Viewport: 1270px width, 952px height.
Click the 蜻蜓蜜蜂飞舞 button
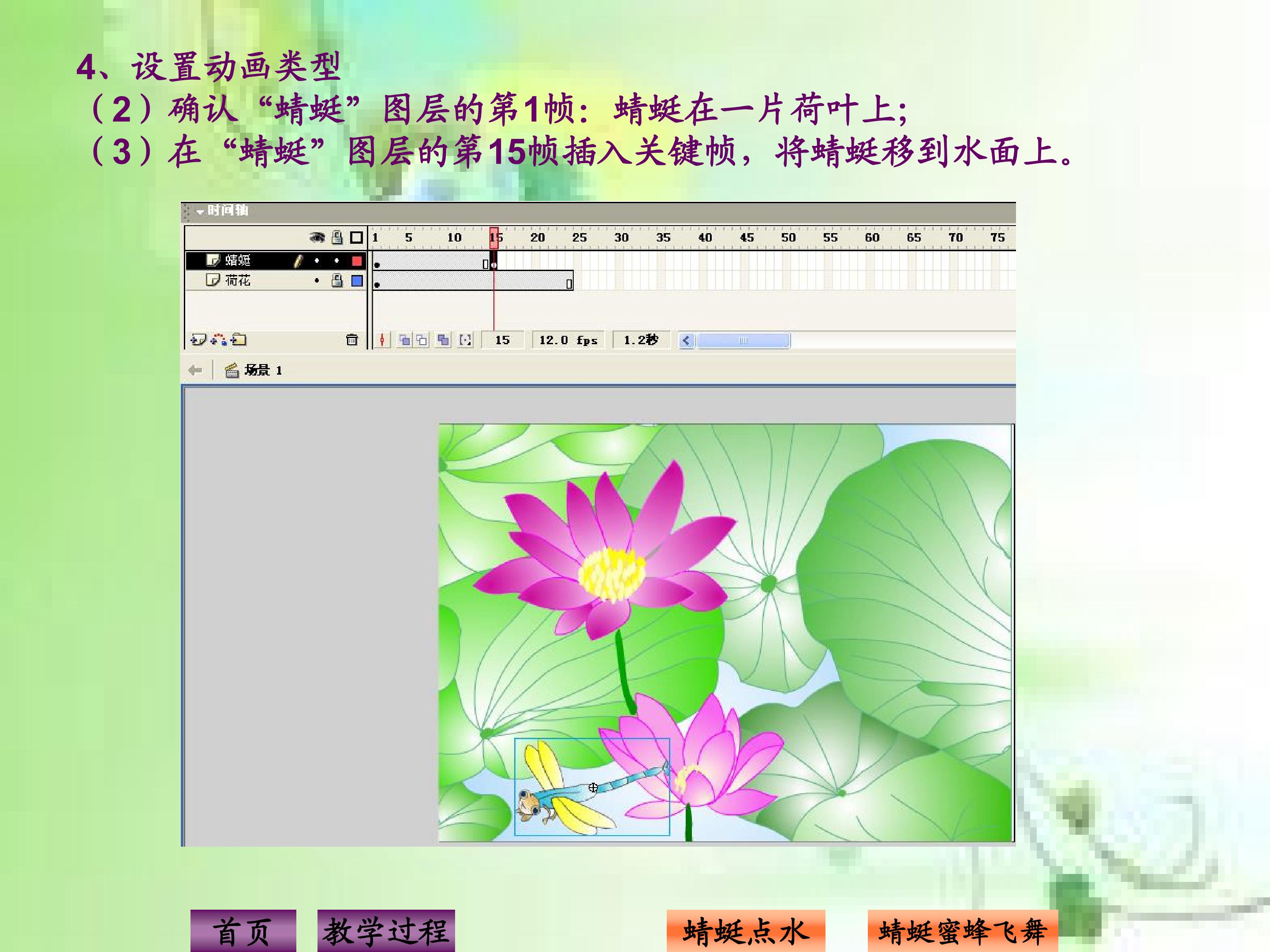963,931
